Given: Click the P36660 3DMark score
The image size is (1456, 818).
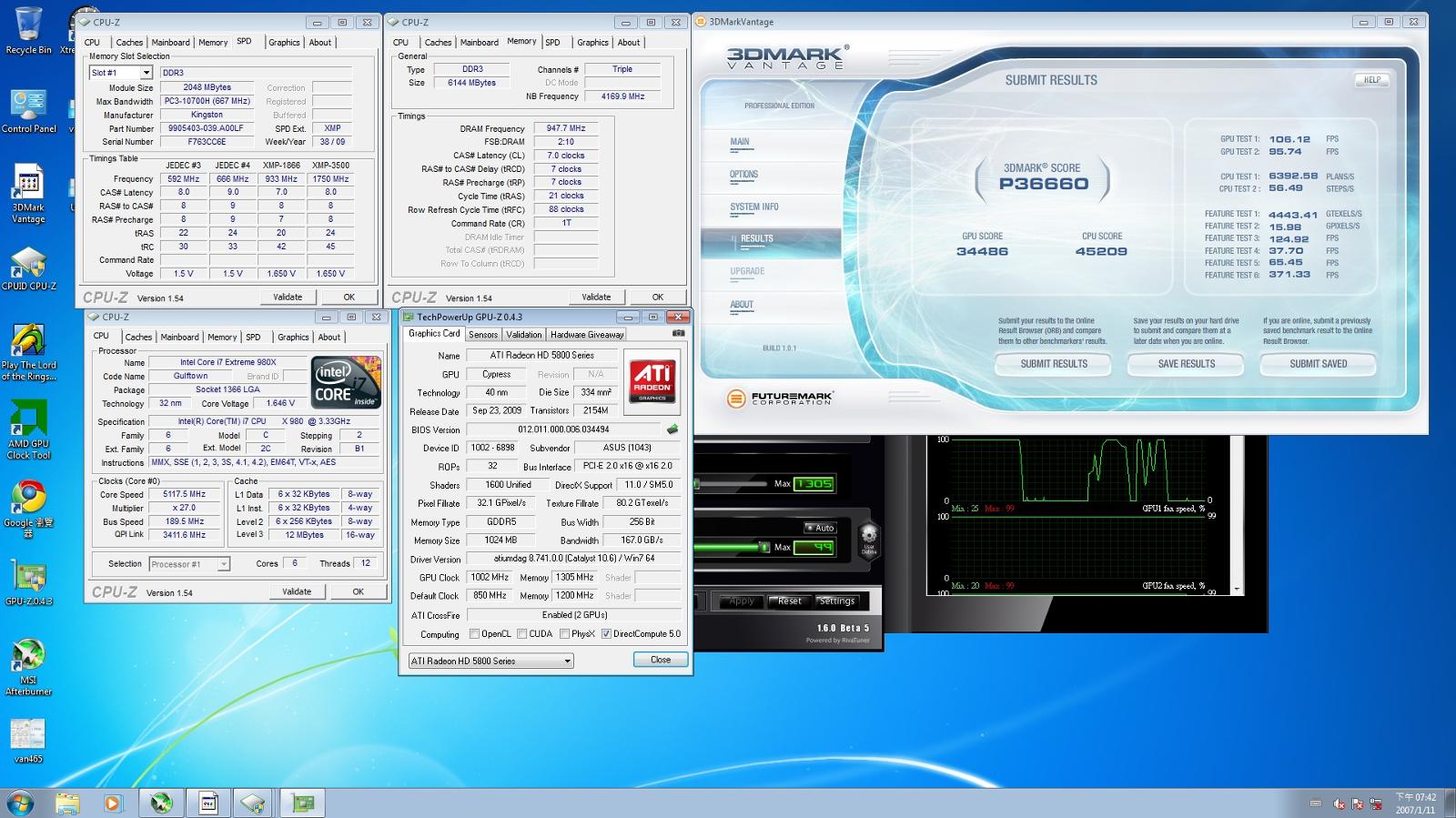Looking at the screenshot, I should pos(1043,184).
